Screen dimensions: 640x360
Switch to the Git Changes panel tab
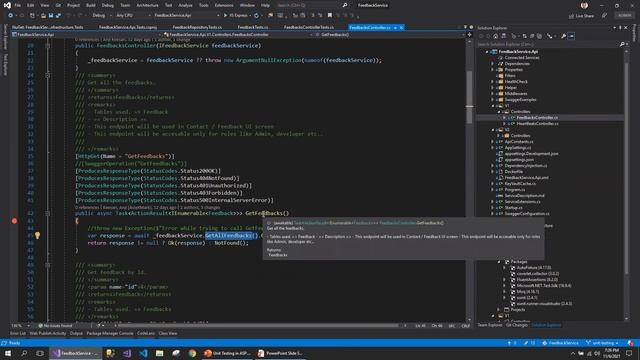[x=517, y=325]
